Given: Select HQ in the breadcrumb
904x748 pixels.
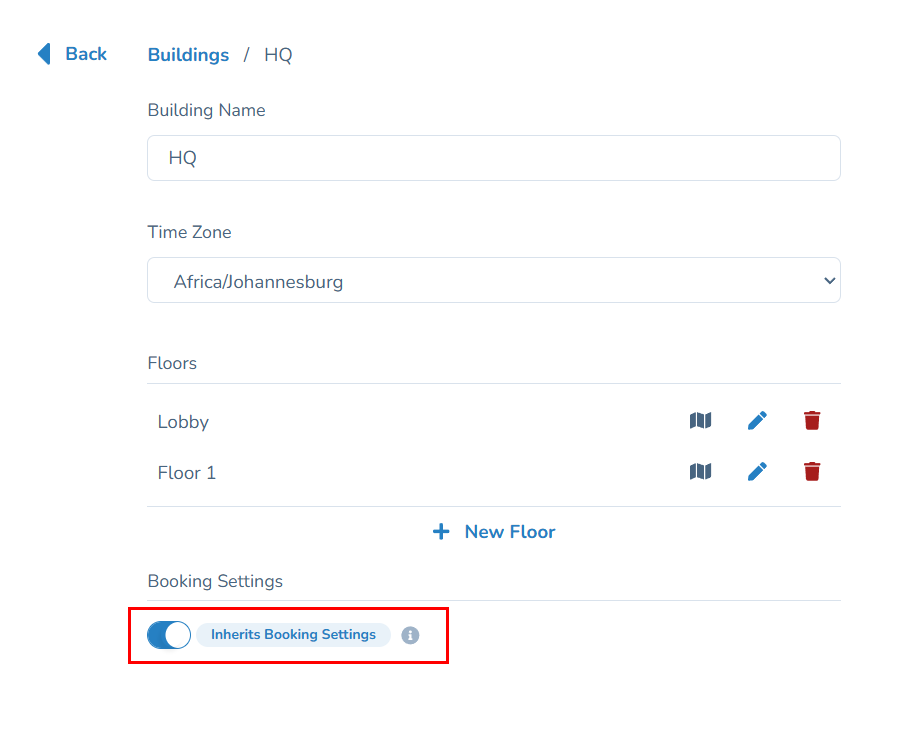Looking at the screenshot, I should 278,55.
